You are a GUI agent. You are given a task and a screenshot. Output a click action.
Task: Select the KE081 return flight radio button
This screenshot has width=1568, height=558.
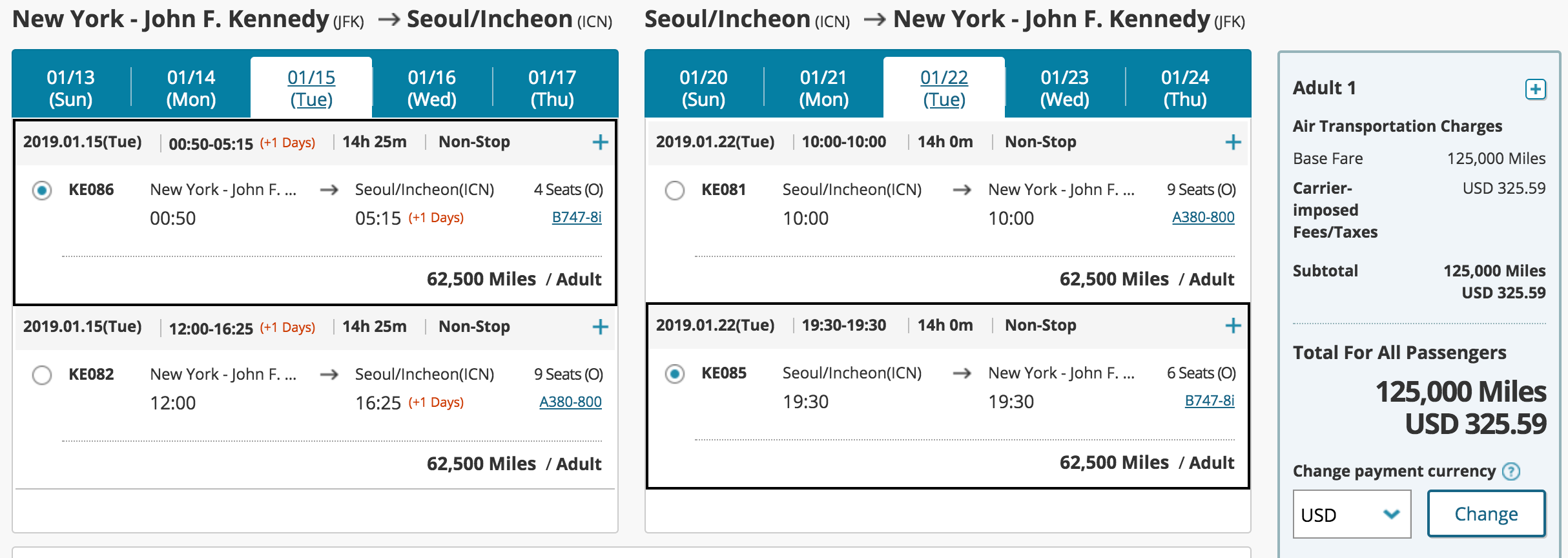(x=675, y=191)
